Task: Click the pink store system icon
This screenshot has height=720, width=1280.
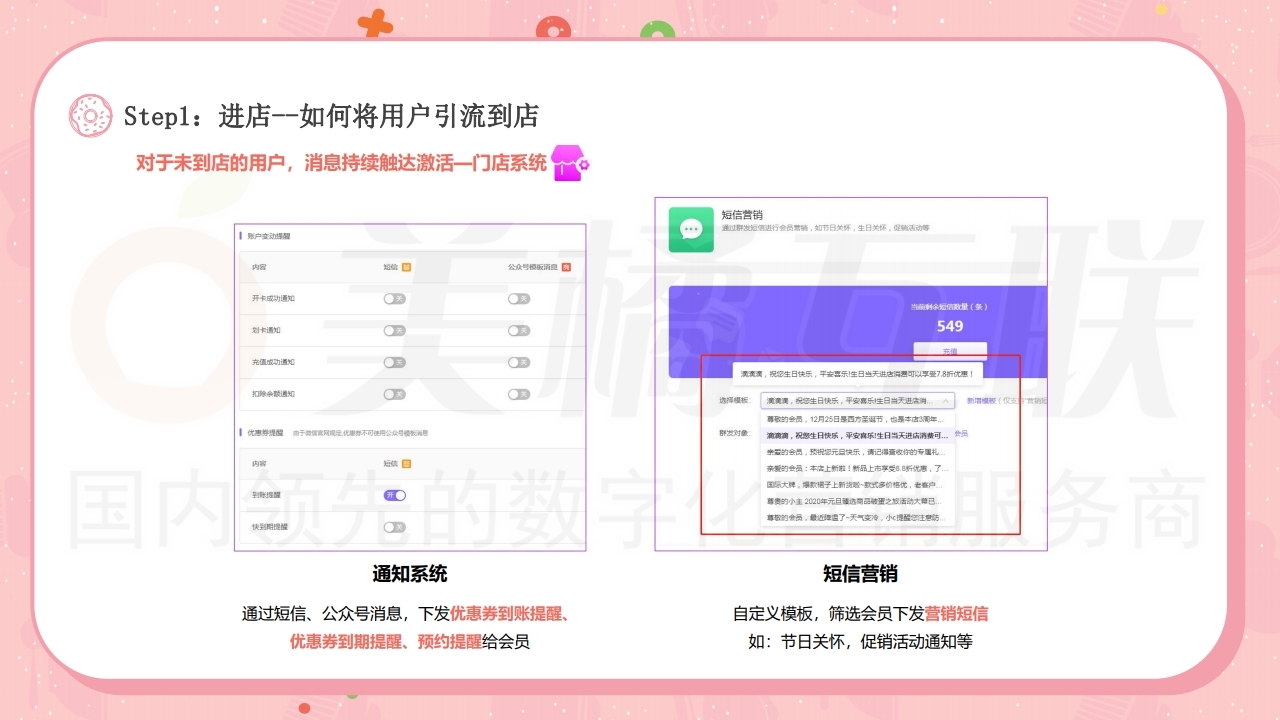Action: pos(570,163)
